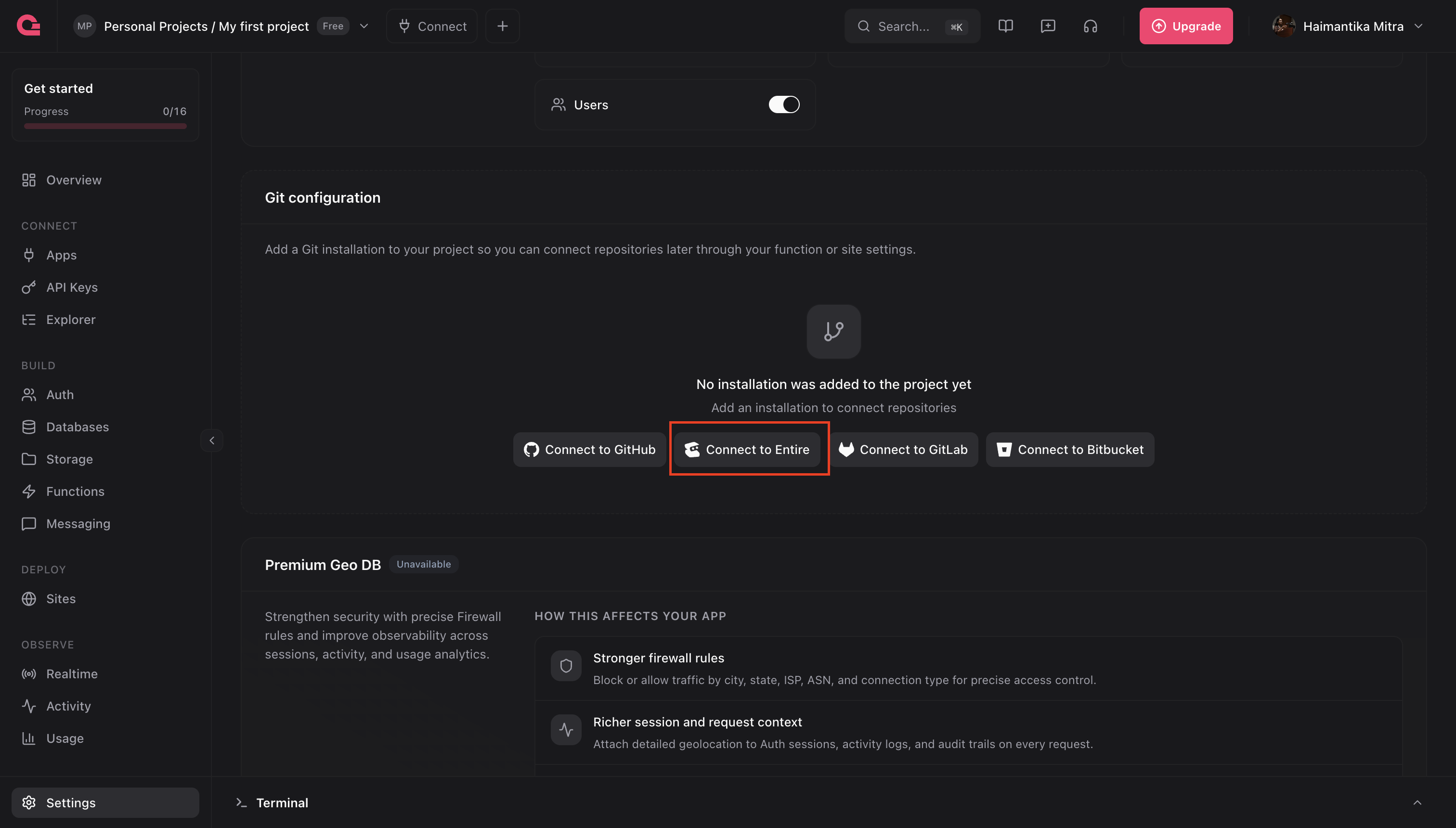This screenshot has height=828, width=1456.
Task: Expand the Terminal panel chevron
Action: (x=1417, y=802)
